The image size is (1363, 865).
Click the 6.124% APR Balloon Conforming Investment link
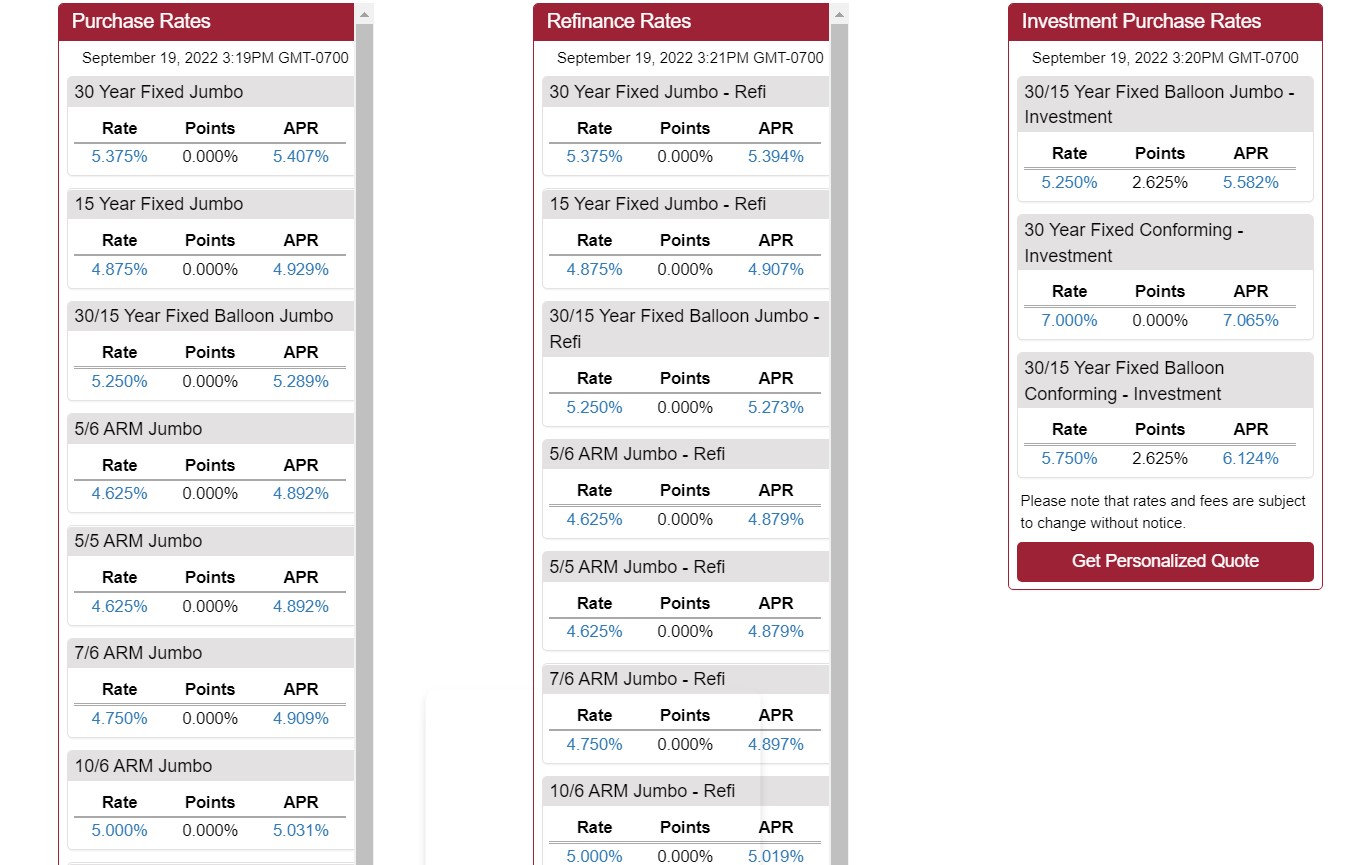(x=1250, y=459)
